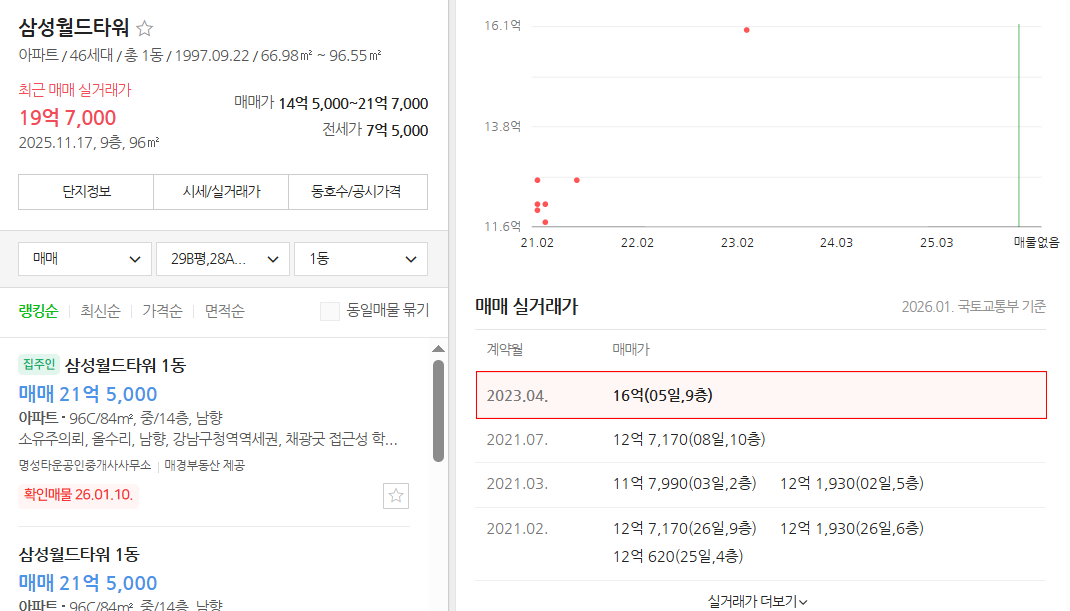Click 23.02 chart axis label
The image size is (1070, 611).
737,242
